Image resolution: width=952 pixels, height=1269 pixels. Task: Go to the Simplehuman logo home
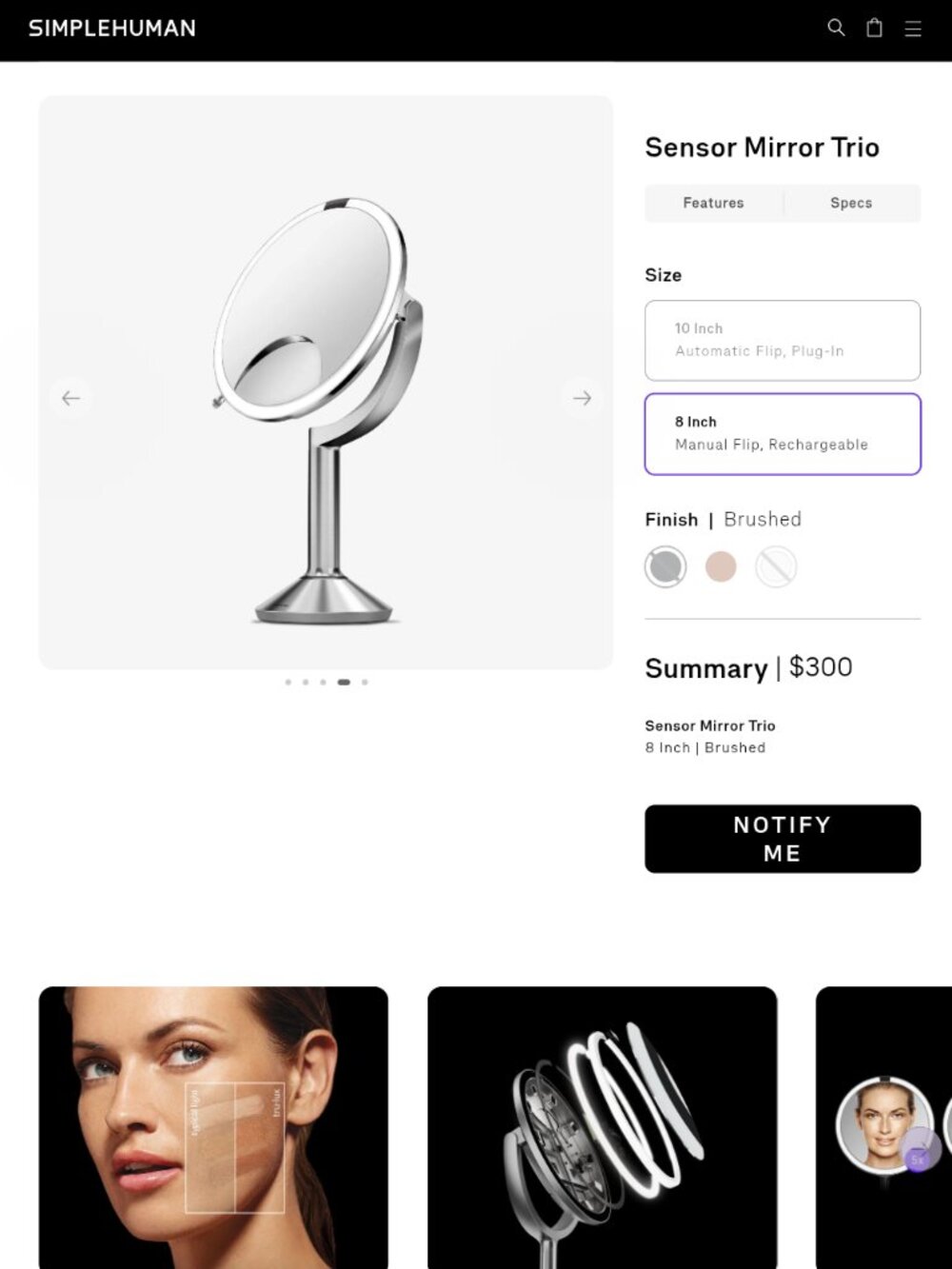[112, 29]
